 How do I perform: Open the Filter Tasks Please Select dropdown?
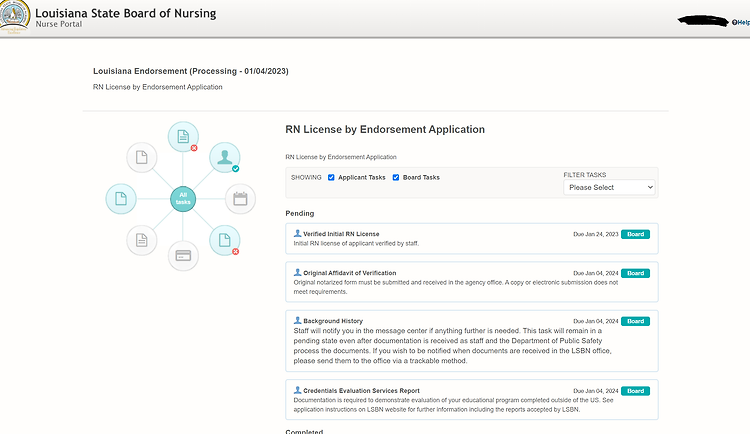609,188
